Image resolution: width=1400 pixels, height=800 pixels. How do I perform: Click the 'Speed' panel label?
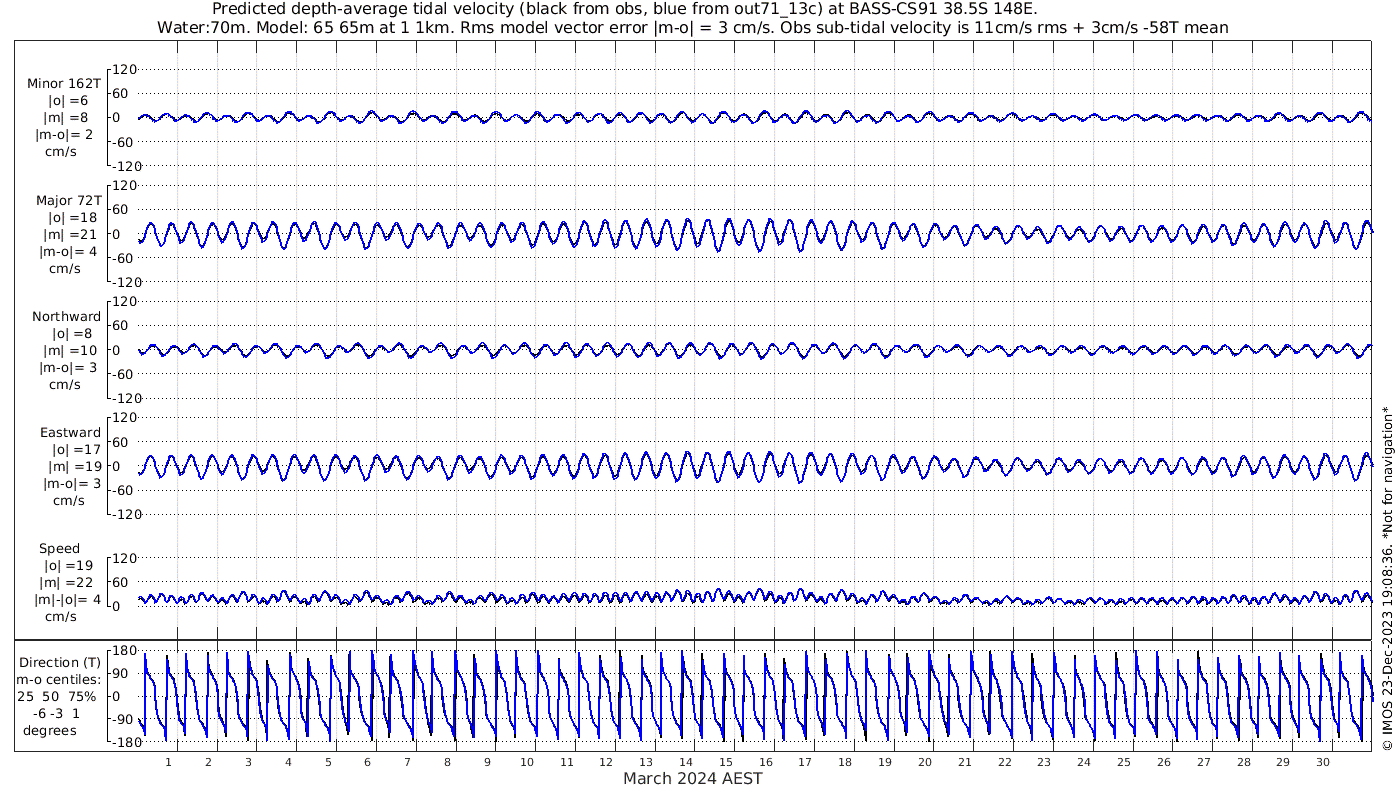click(x=60, y=549)
